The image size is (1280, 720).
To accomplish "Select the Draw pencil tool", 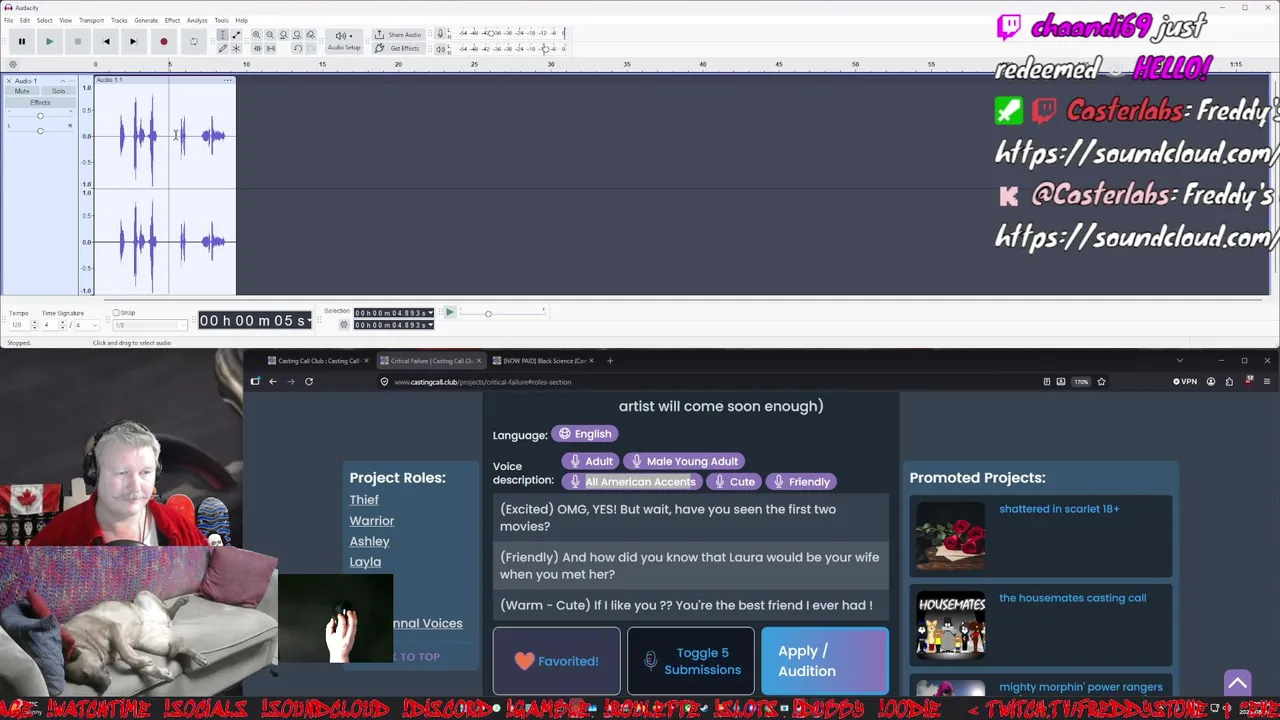I will 222,48.
